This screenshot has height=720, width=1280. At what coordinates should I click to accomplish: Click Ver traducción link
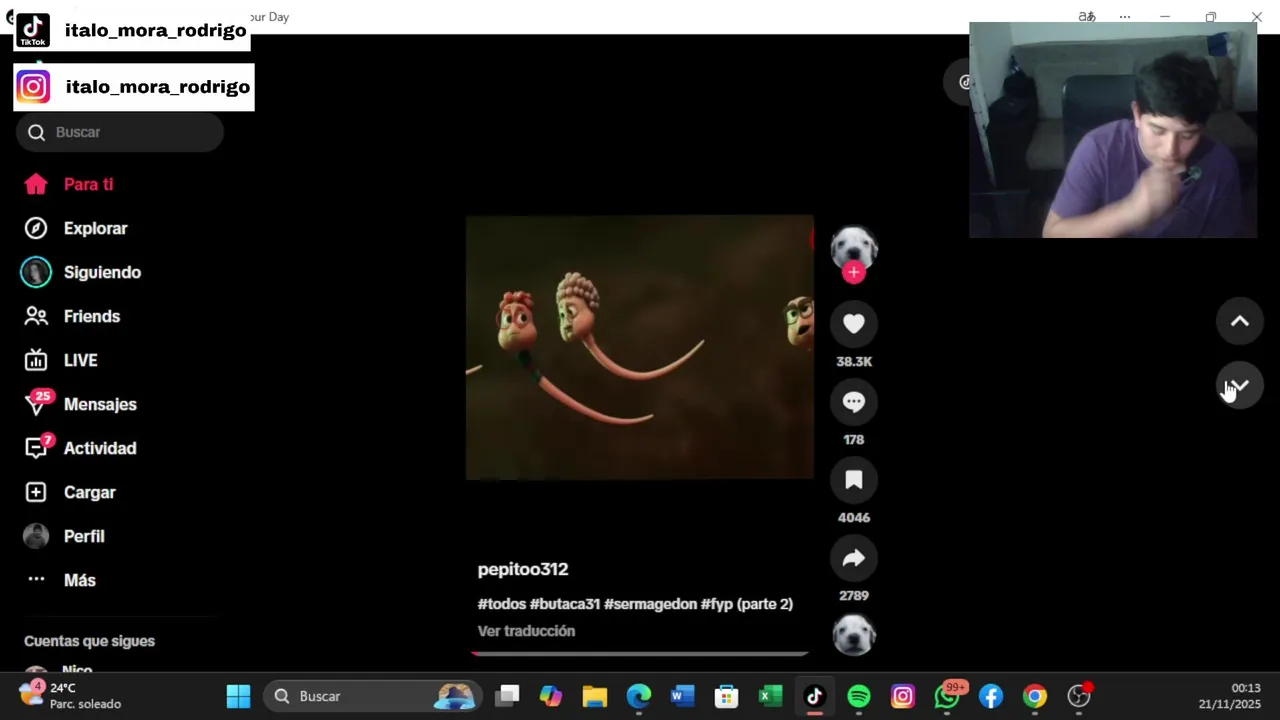(526, 631)
